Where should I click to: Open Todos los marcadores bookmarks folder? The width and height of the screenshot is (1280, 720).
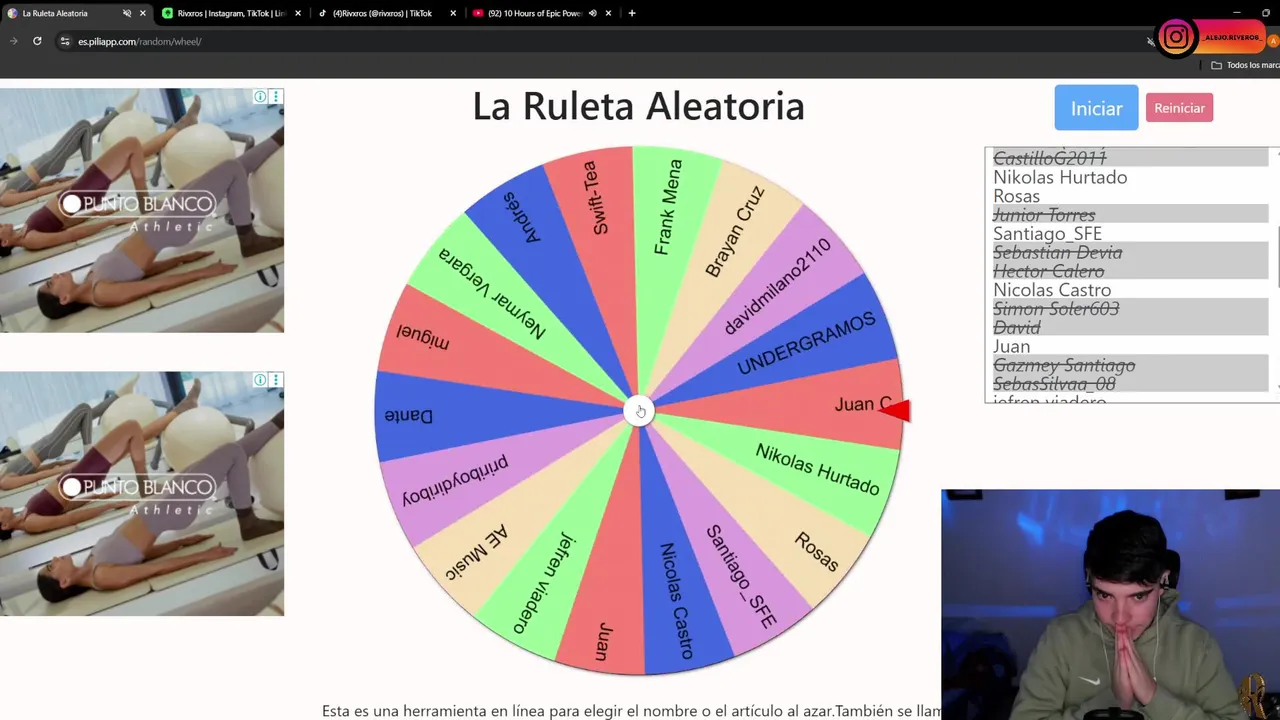click(1245, 65)
